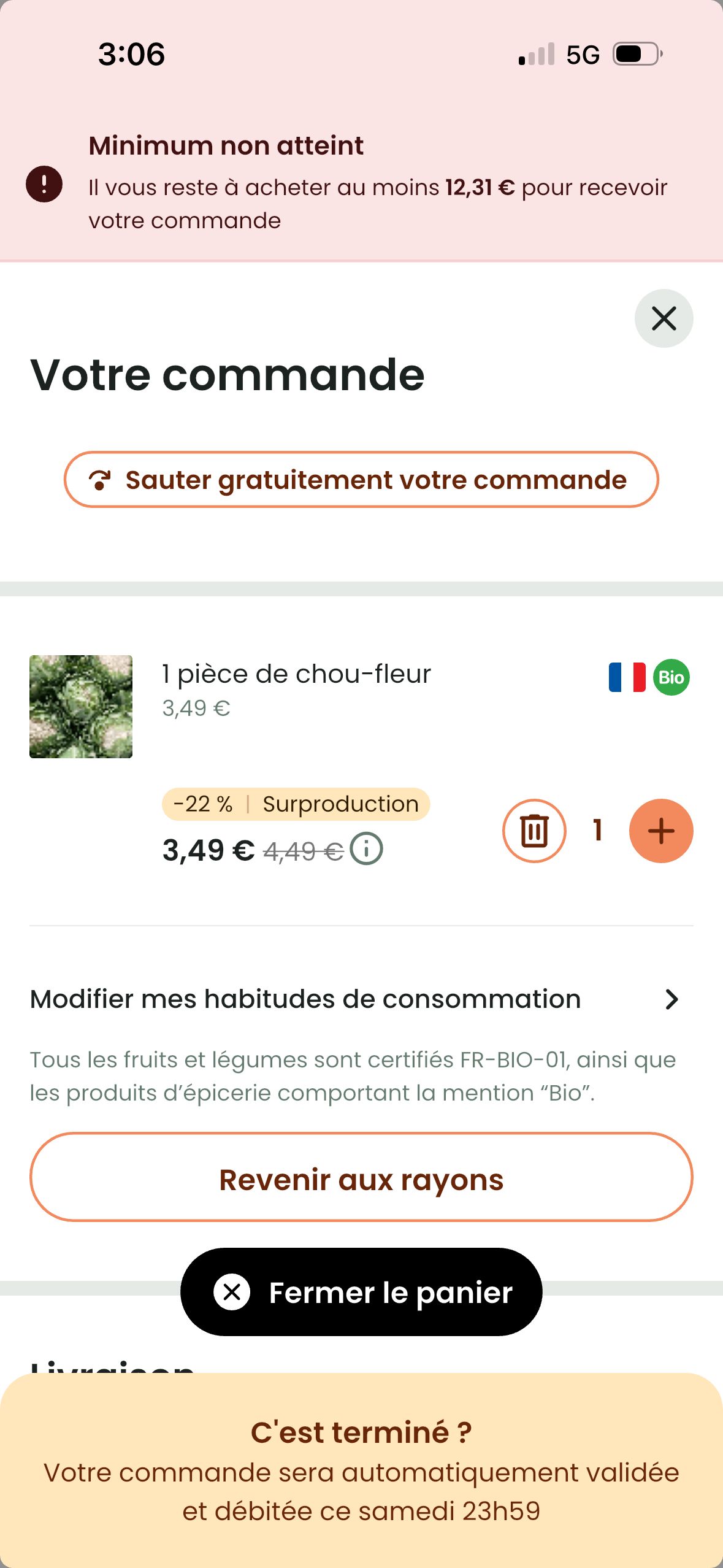Screen dimensions: 723x1568
Task: Tap the battery indicator in status bar
Action: [637, 55]
